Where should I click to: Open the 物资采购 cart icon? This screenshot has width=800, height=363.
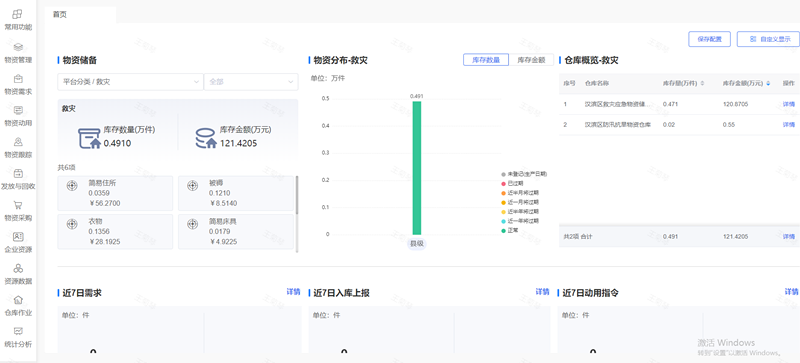[x=18, y=205]
